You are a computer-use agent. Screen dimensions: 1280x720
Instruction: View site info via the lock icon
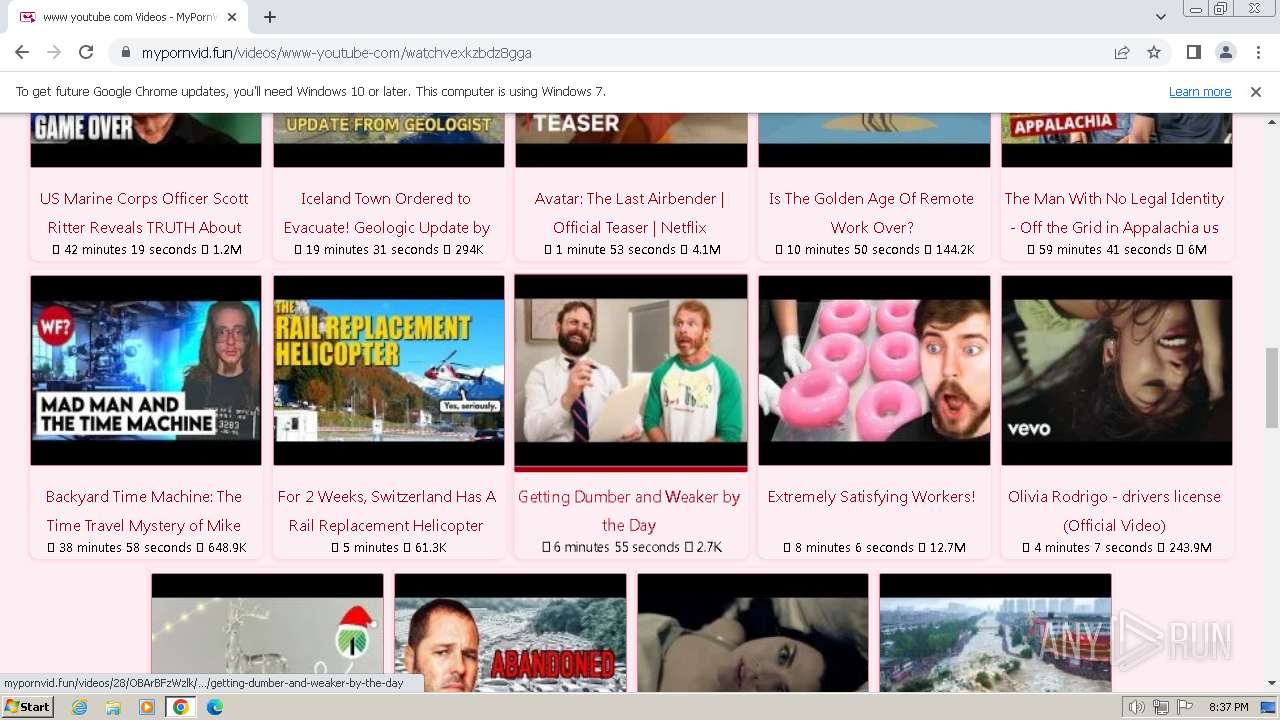[x=126, y=52]
